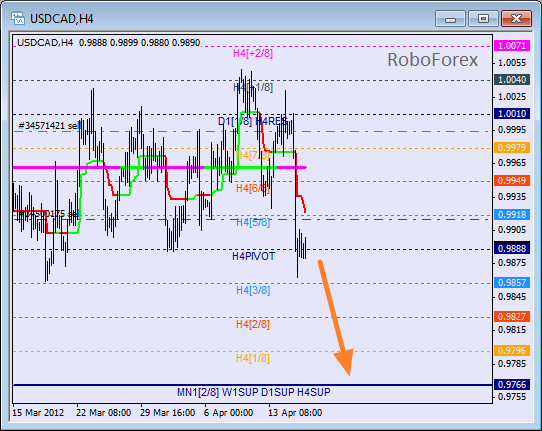Select the 0.9979 orange price label

click(x=512, y=148)
